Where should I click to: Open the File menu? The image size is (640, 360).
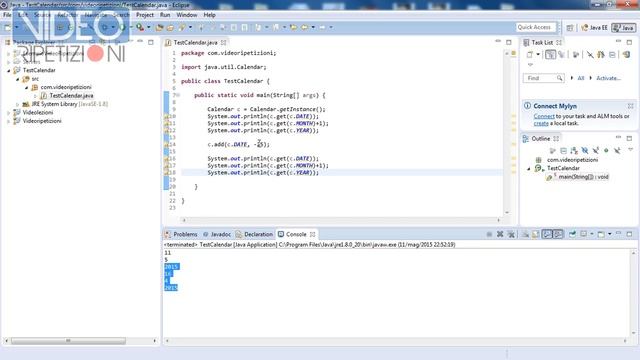click(7, 15)
